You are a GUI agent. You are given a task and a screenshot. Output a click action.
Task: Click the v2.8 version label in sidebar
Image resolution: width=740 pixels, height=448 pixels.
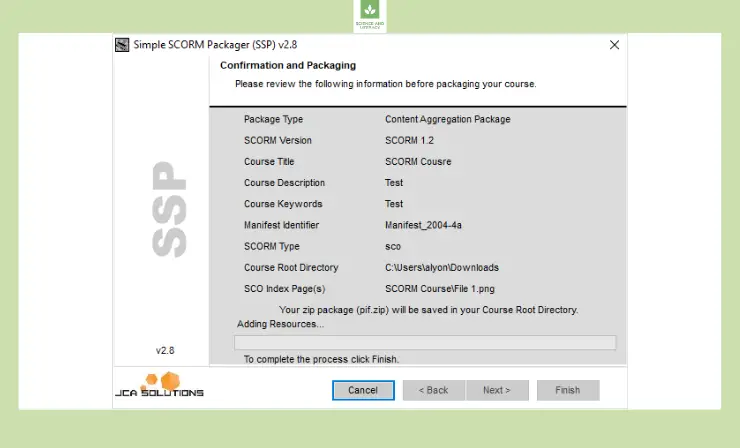click(x=165, y=351)
